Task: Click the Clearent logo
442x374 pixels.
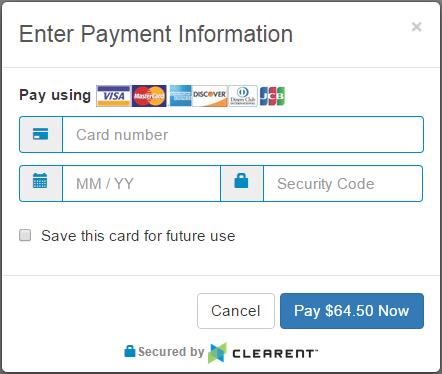Action: (263, 353)
